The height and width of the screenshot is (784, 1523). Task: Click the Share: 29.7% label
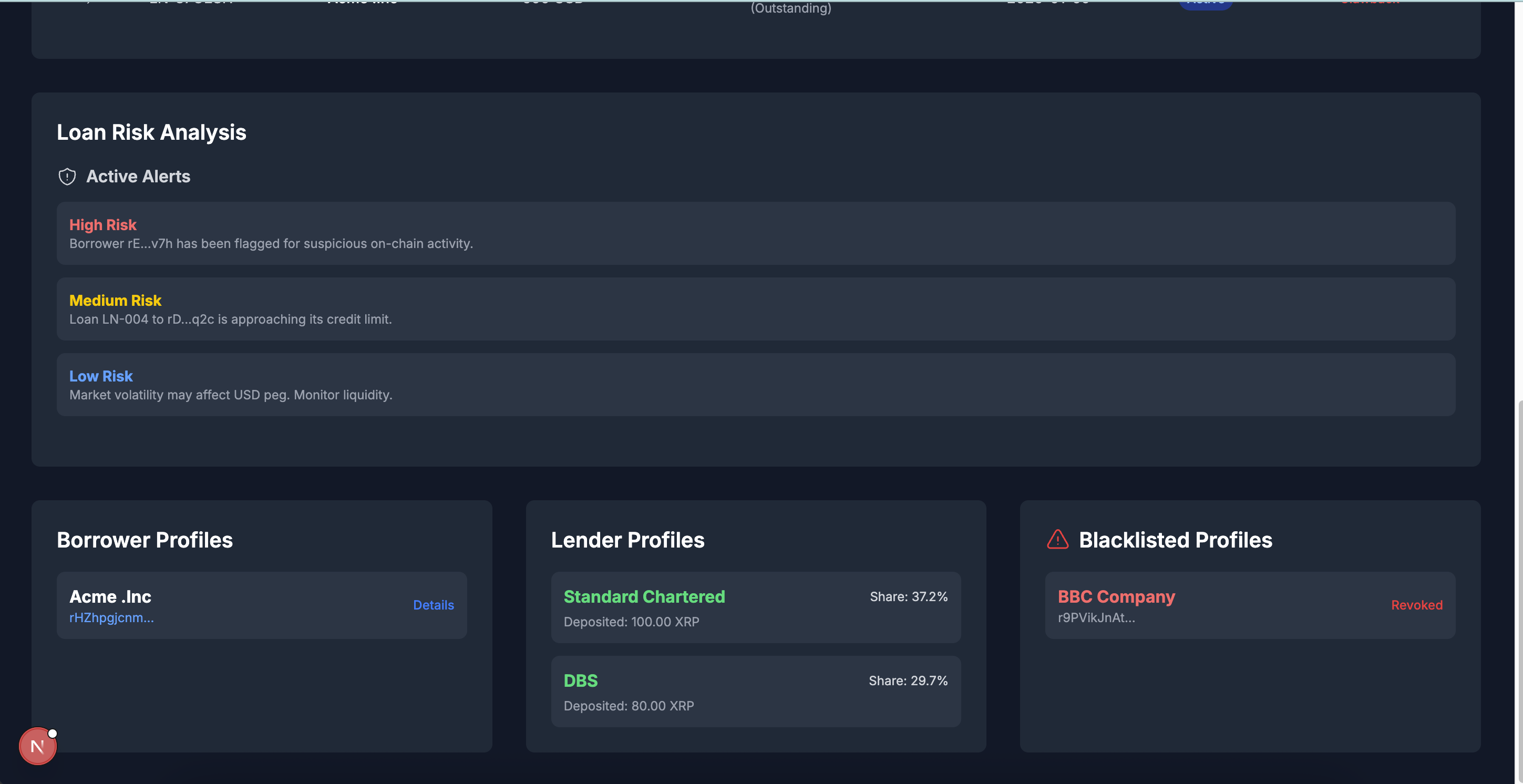(x=908, y=680)
